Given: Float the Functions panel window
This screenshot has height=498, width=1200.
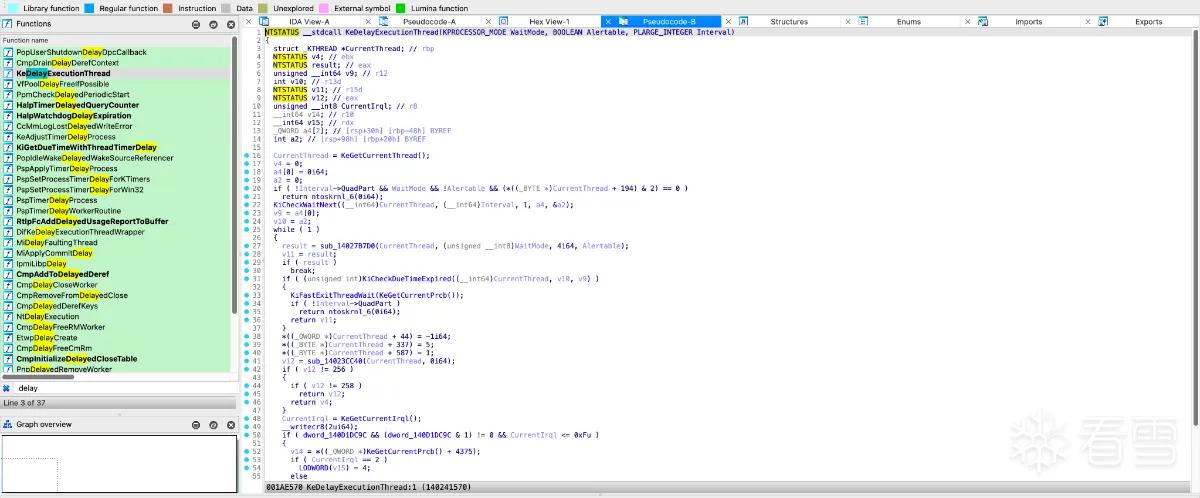Looking at the screenshot, I should tap(214, 23).
